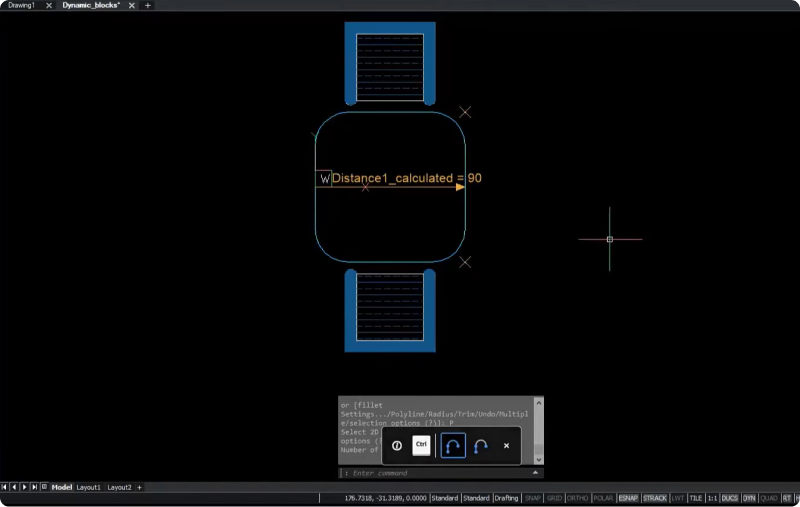Click the info icon in the hotkey assistant

[397, 446]
